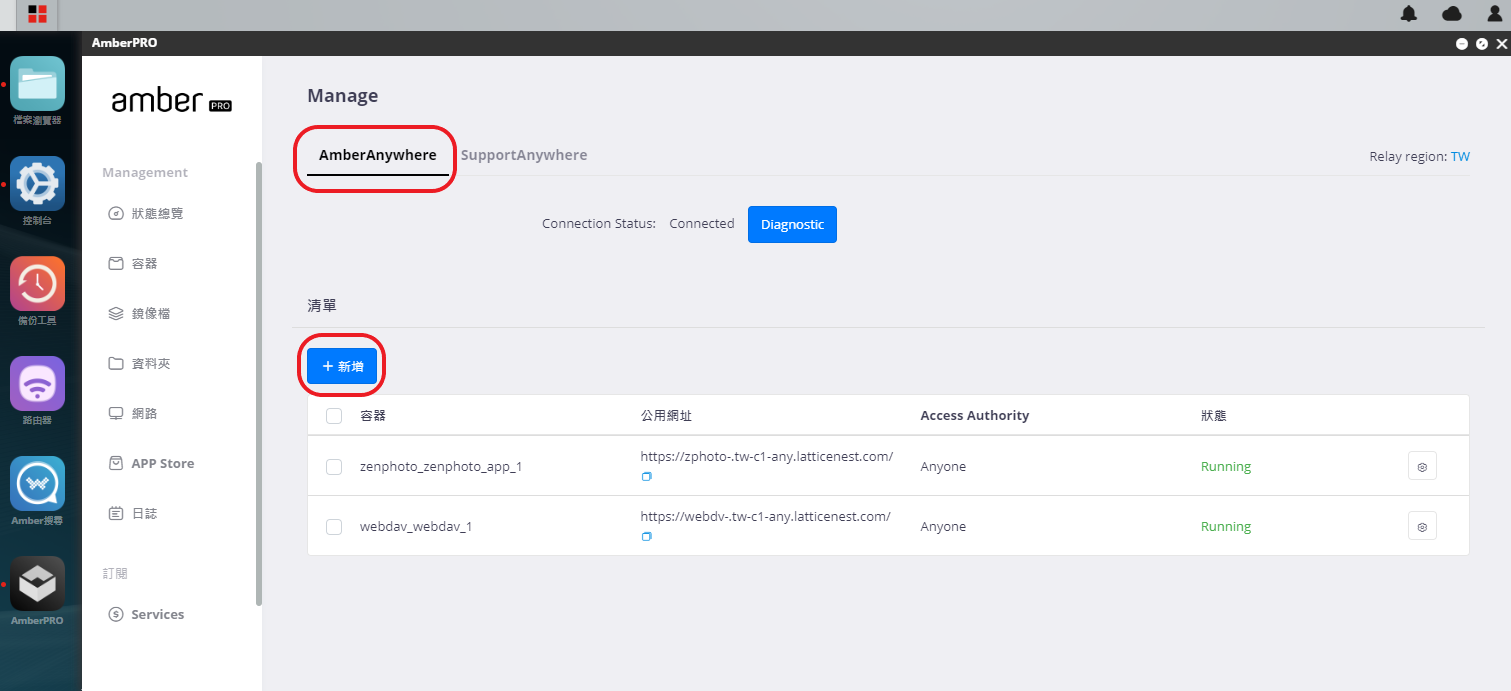The image size is (1511, 691).
Task: Click the zenphoto_zenphoto_app_1 container name
Action: [x=441, y=467]
